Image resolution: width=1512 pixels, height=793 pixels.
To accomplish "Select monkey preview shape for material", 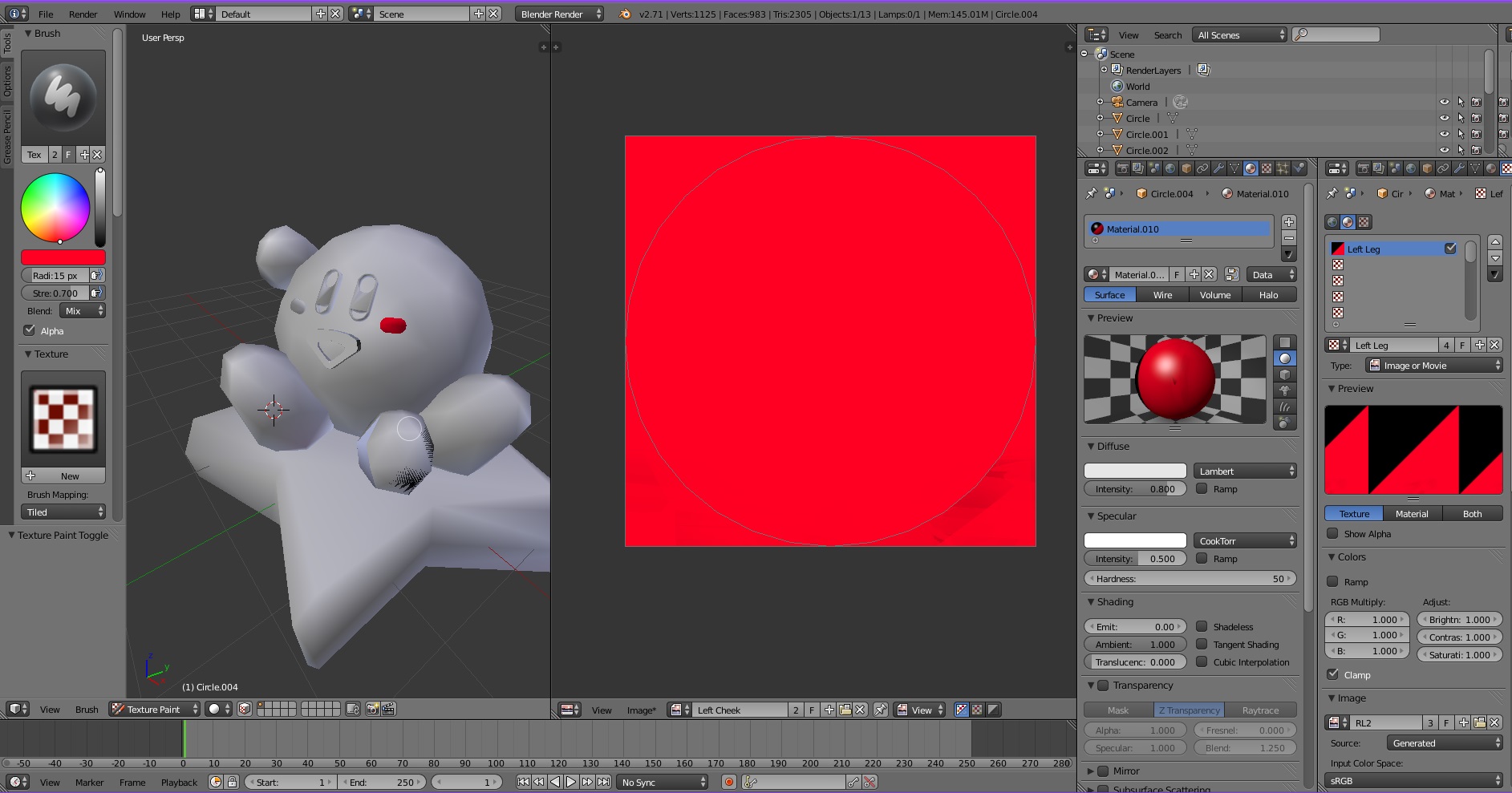I will click(1285, 390).
